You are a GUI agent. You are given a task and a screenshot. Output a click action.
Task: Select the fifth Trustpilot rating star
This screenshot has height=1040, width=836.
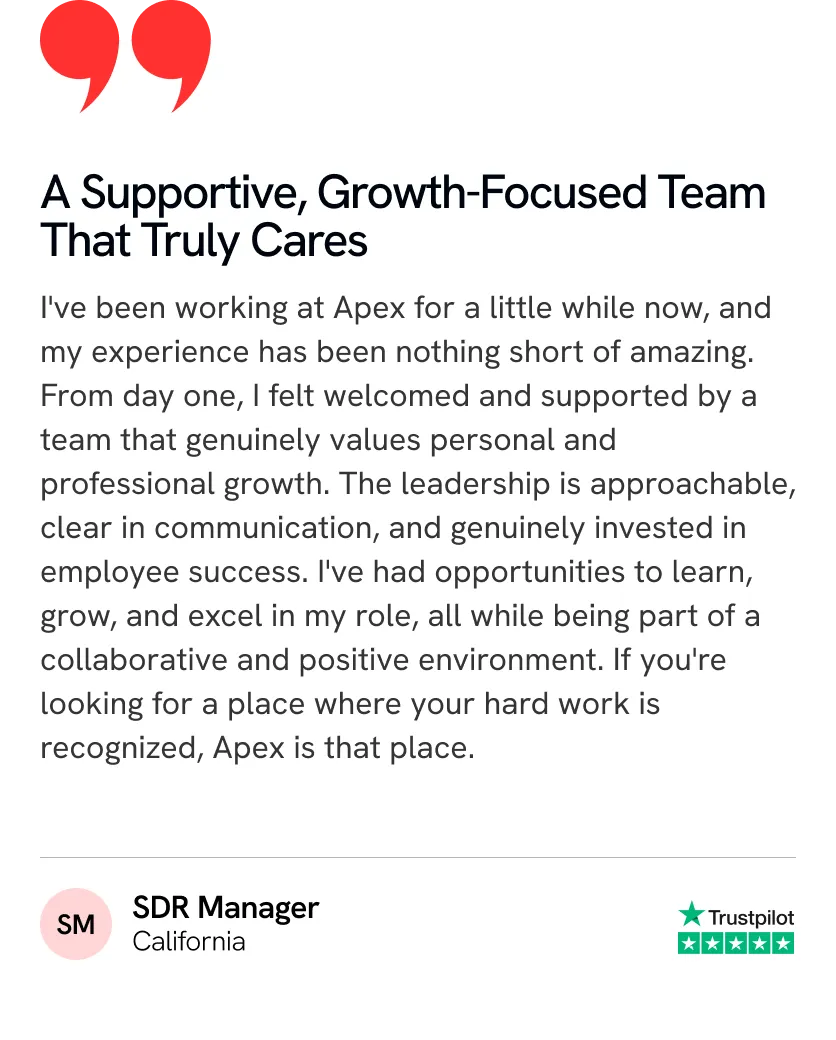[x=782, y=943]
